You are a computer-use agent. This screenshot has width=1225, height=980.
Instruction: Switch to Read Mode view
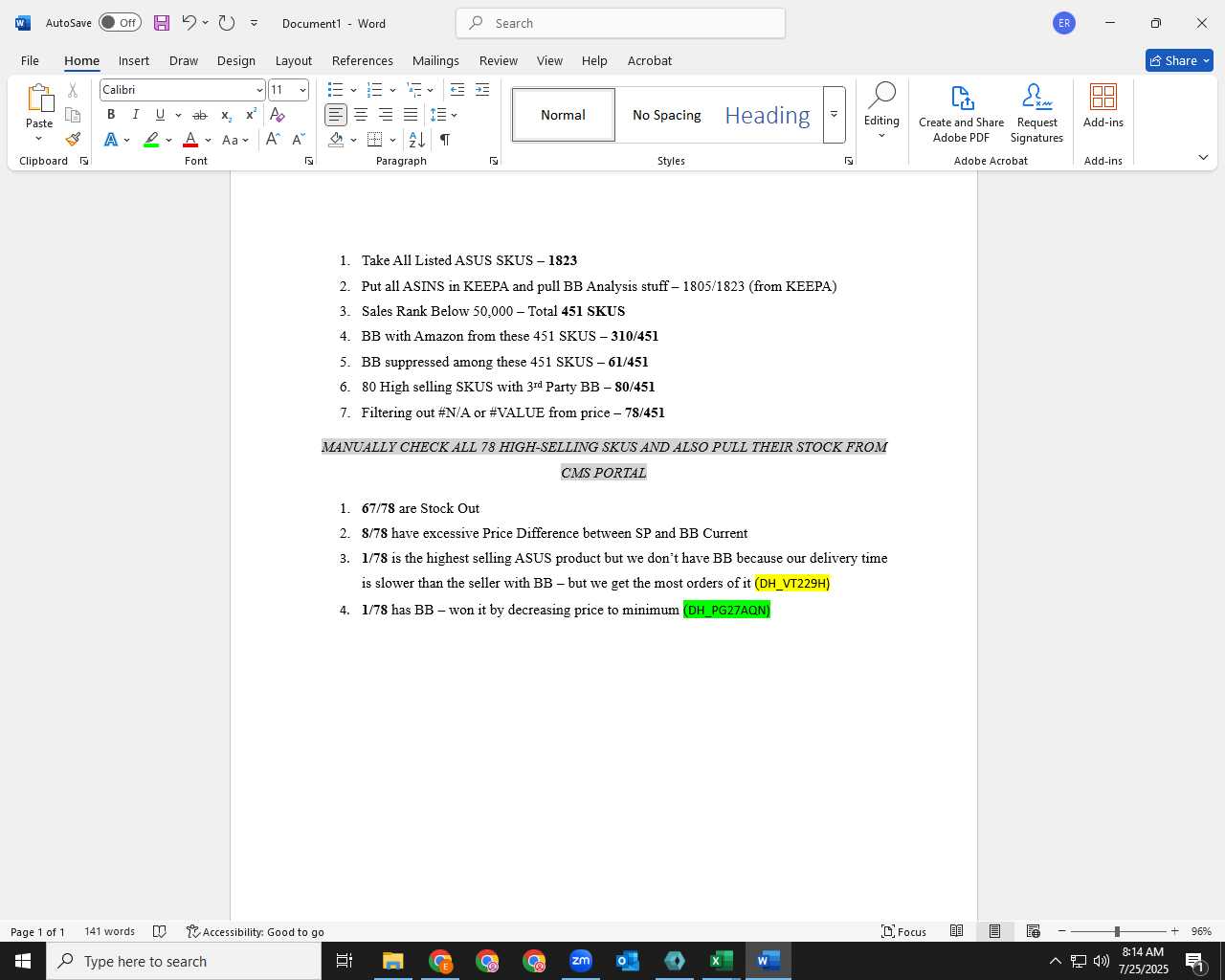point(956,931)
